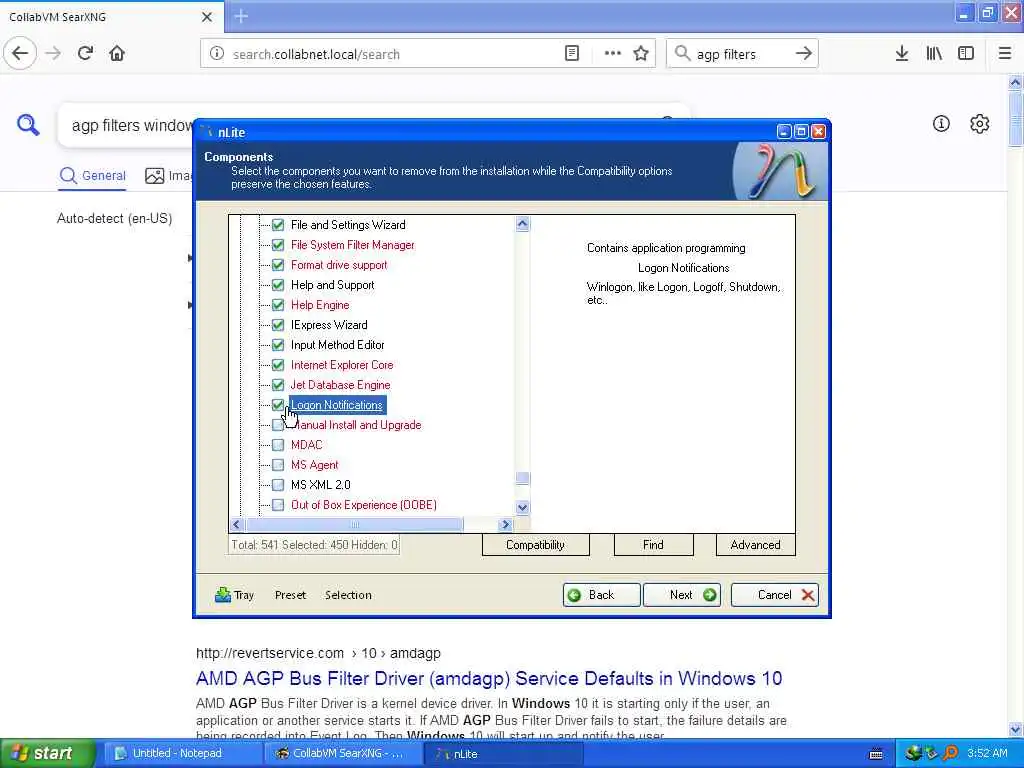Open Firefox hamburger menu

[x=1005, y=54]
